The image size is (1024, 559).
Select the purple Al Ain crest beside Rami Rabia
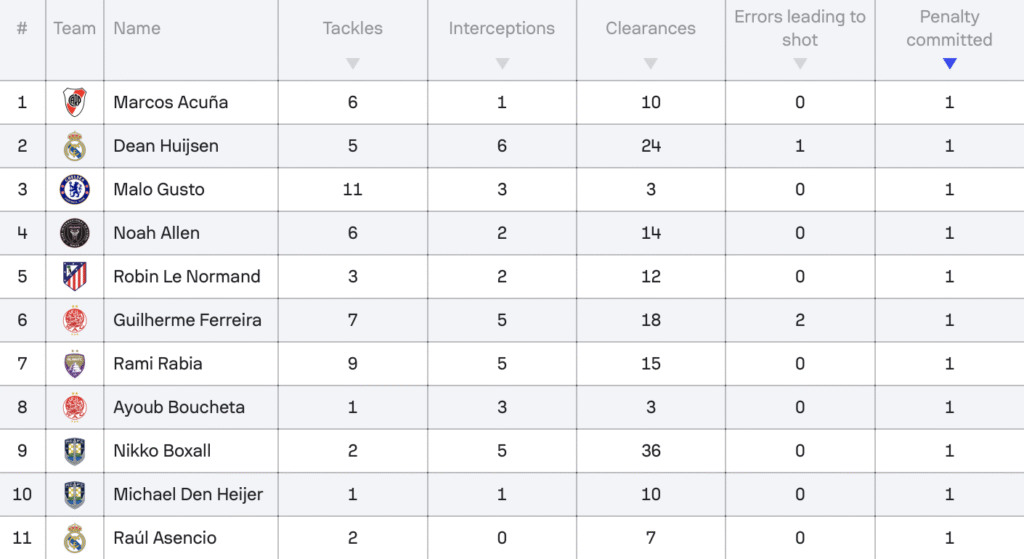click(74, 364)
